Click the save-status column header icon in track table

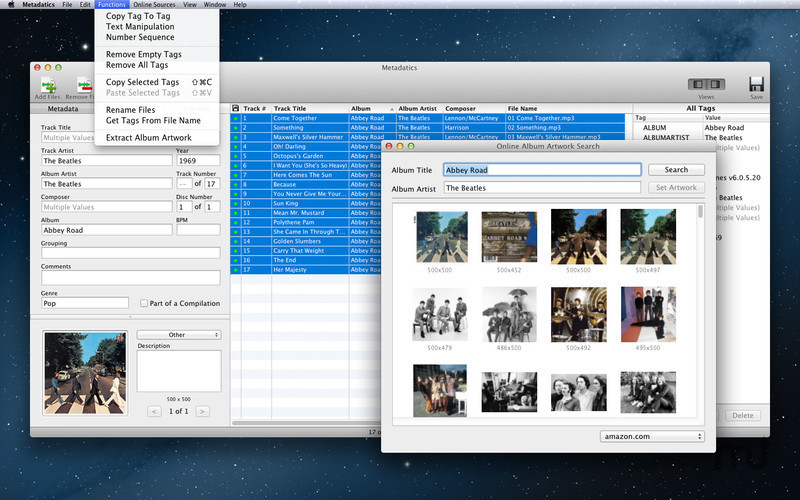click(x=236, y=108)
